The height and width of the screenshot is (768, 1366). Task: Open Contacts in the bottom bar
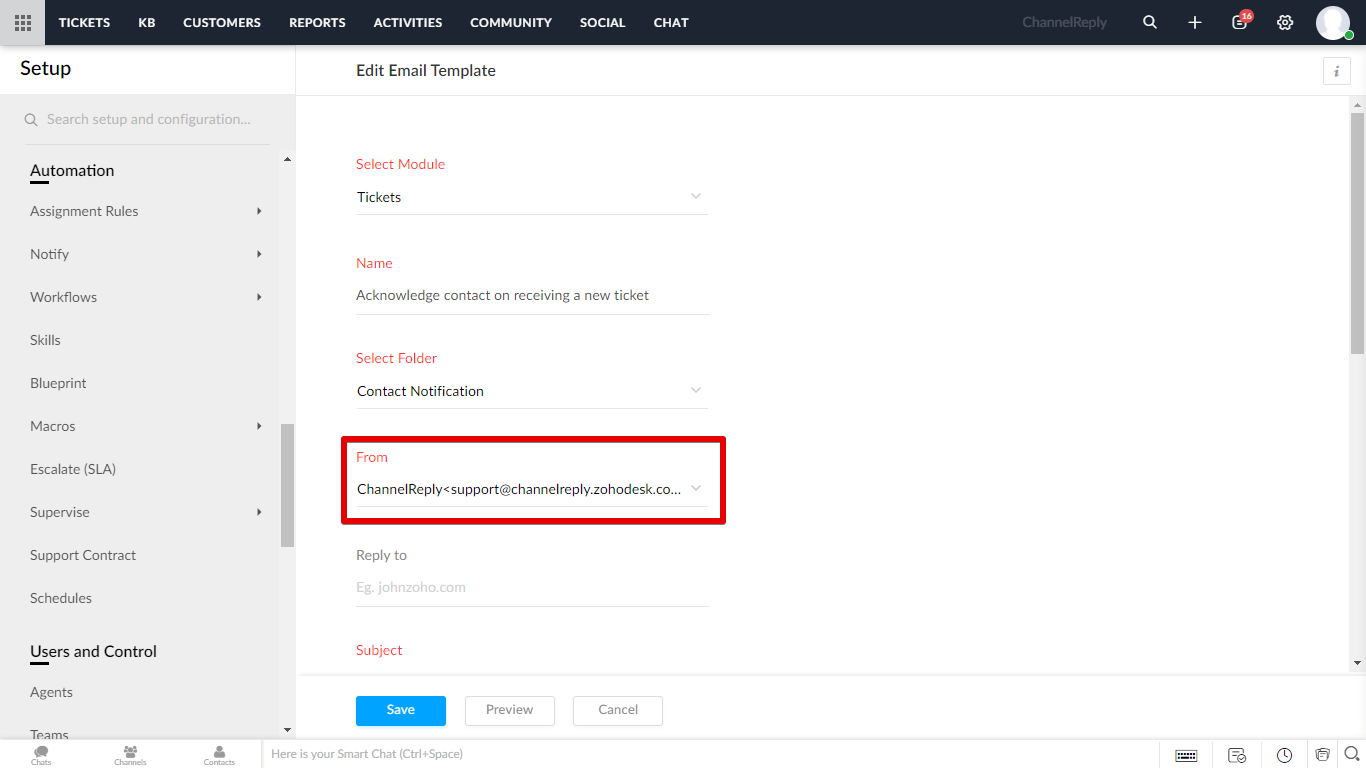tap(219, 754)
